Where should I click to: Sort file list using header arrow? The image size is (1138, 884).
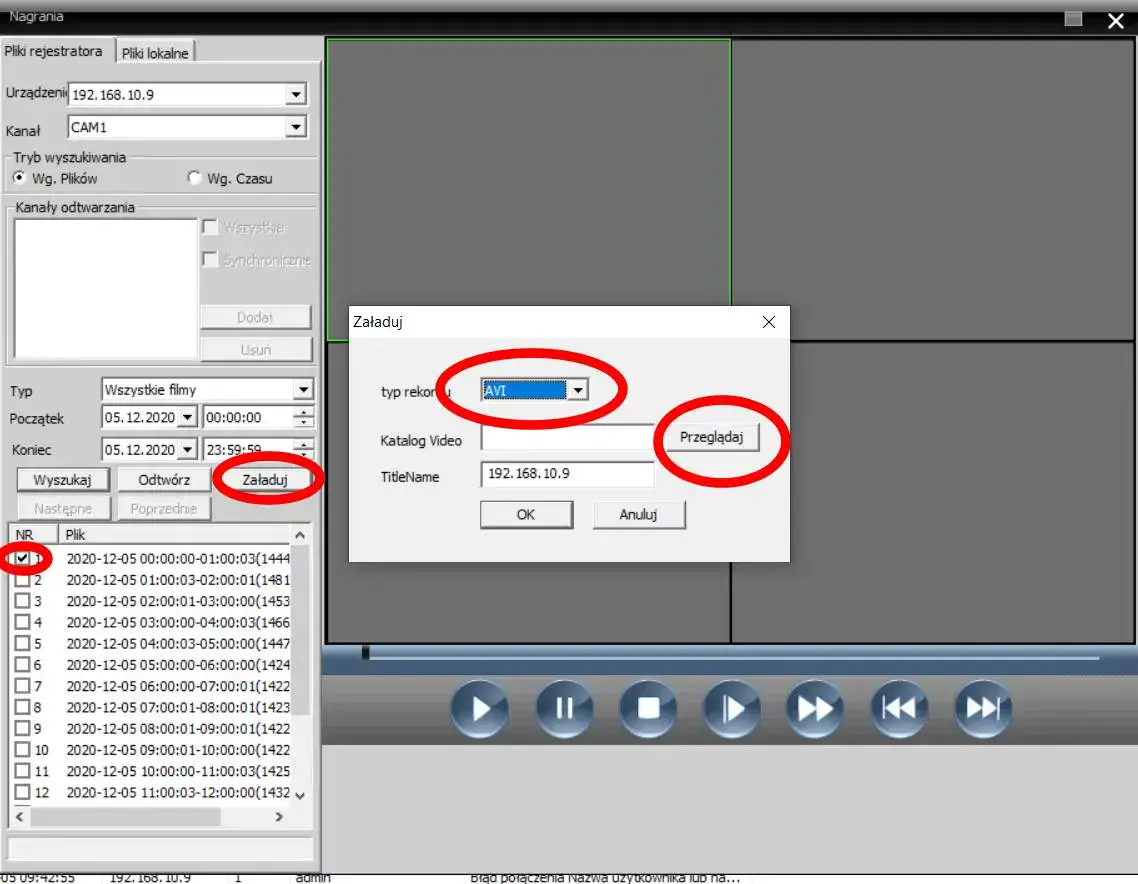(x=300, y=535)
